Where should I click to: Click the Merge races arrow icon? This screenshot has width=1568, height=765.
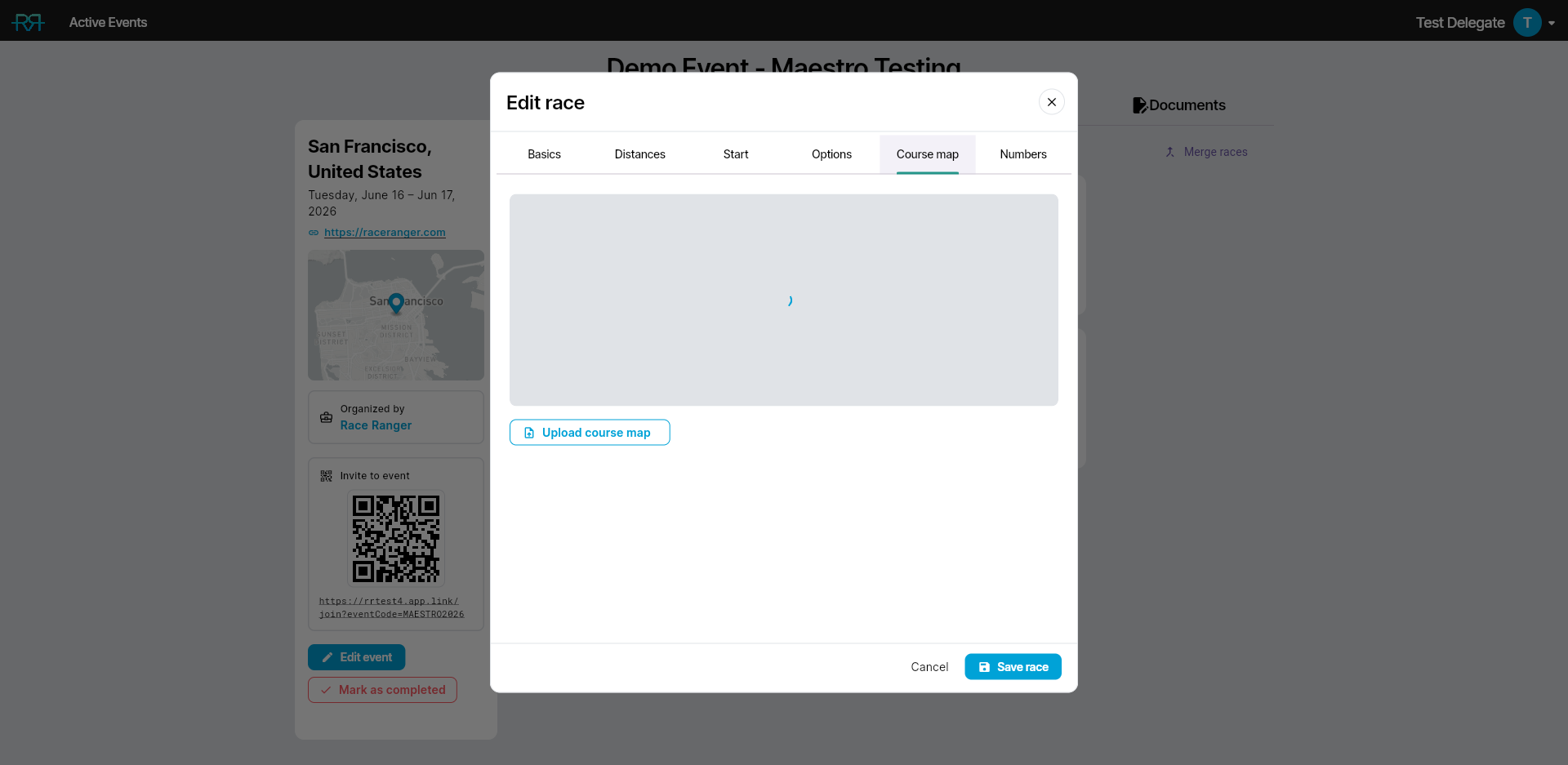pos(1169,152)
